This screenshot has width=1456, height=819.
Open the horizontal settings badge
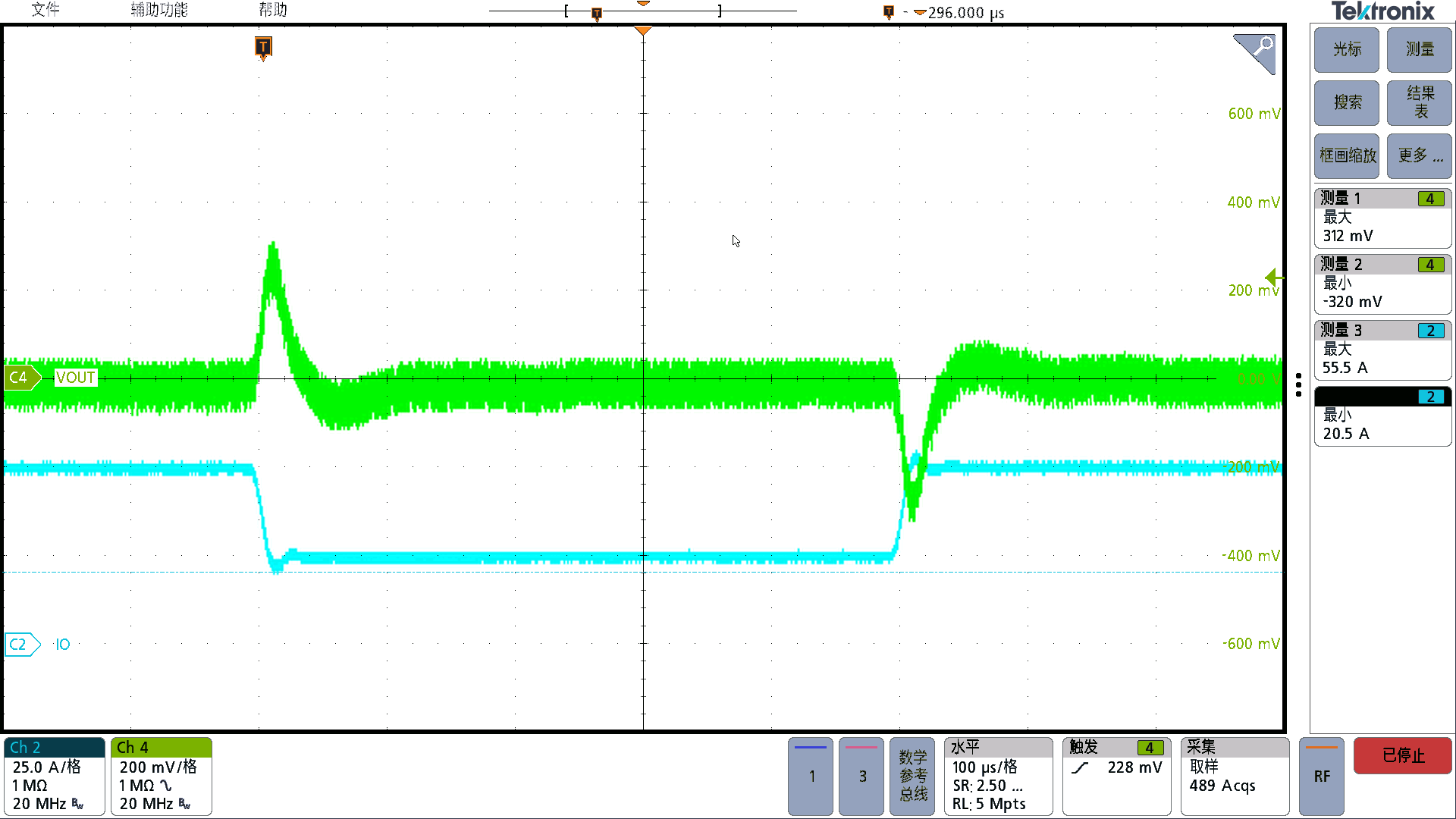pos(997,776)
